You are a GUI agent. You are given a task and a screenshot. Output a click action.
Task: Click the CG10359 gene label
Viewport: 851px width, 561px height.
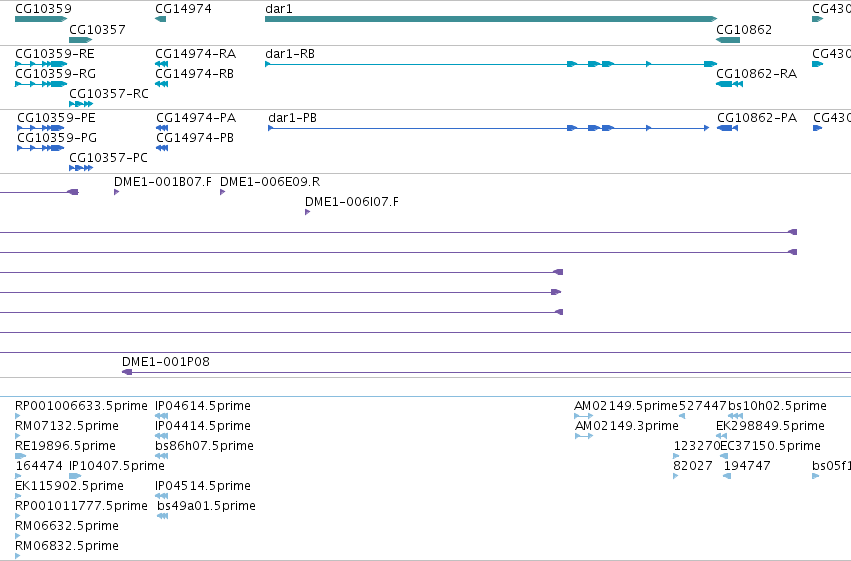pos(43,9)
